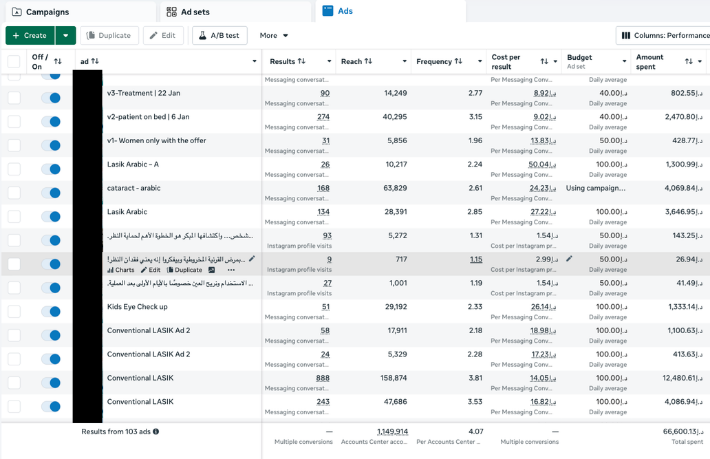Toggle the v2-patient on bed ad switch

[x=51, y=121]
